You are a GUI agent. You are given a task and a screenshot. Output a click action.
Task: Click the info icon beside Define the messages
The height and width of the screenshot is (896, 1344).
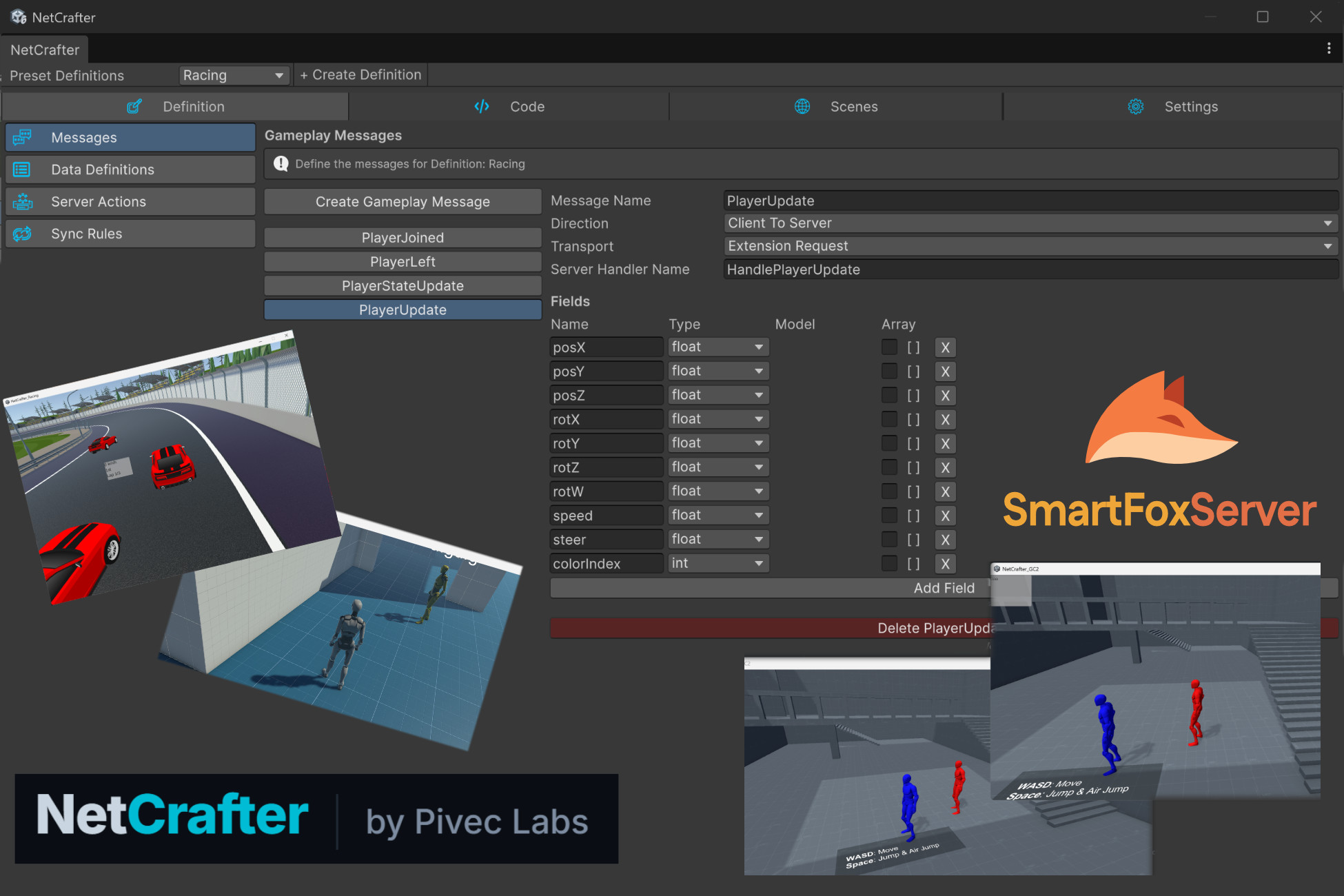(x=281, y=163)
